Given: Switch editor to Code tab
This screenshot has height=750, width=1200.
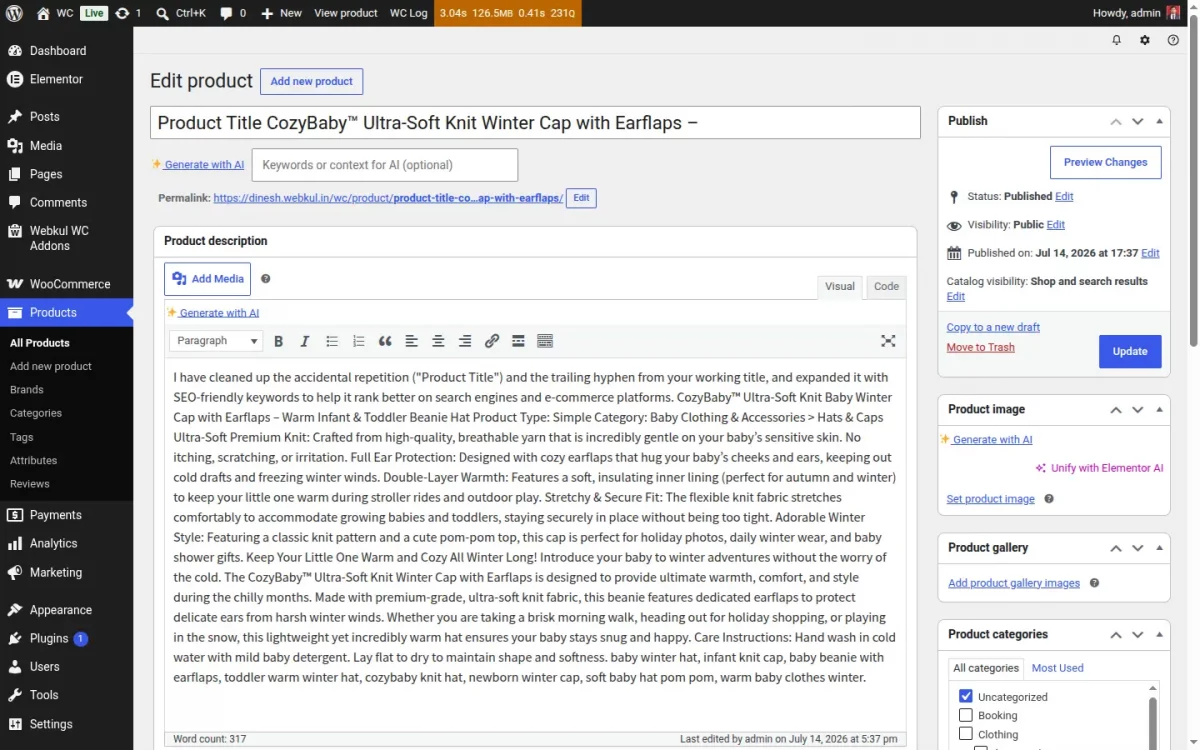Looking at the screenshot, I should click(x=886, y=286).
